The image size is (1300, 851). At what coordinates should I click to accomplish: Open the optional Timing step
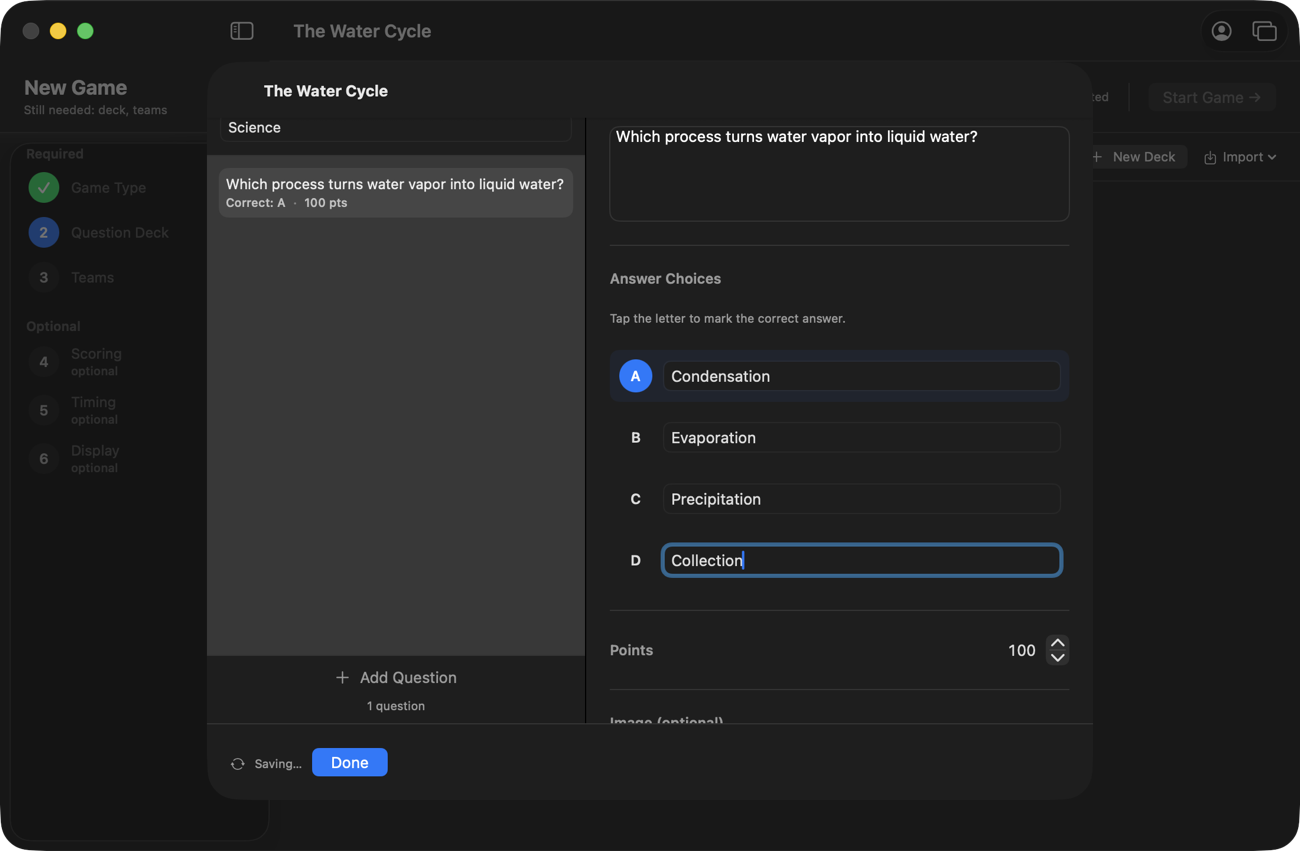pos(74,410)
